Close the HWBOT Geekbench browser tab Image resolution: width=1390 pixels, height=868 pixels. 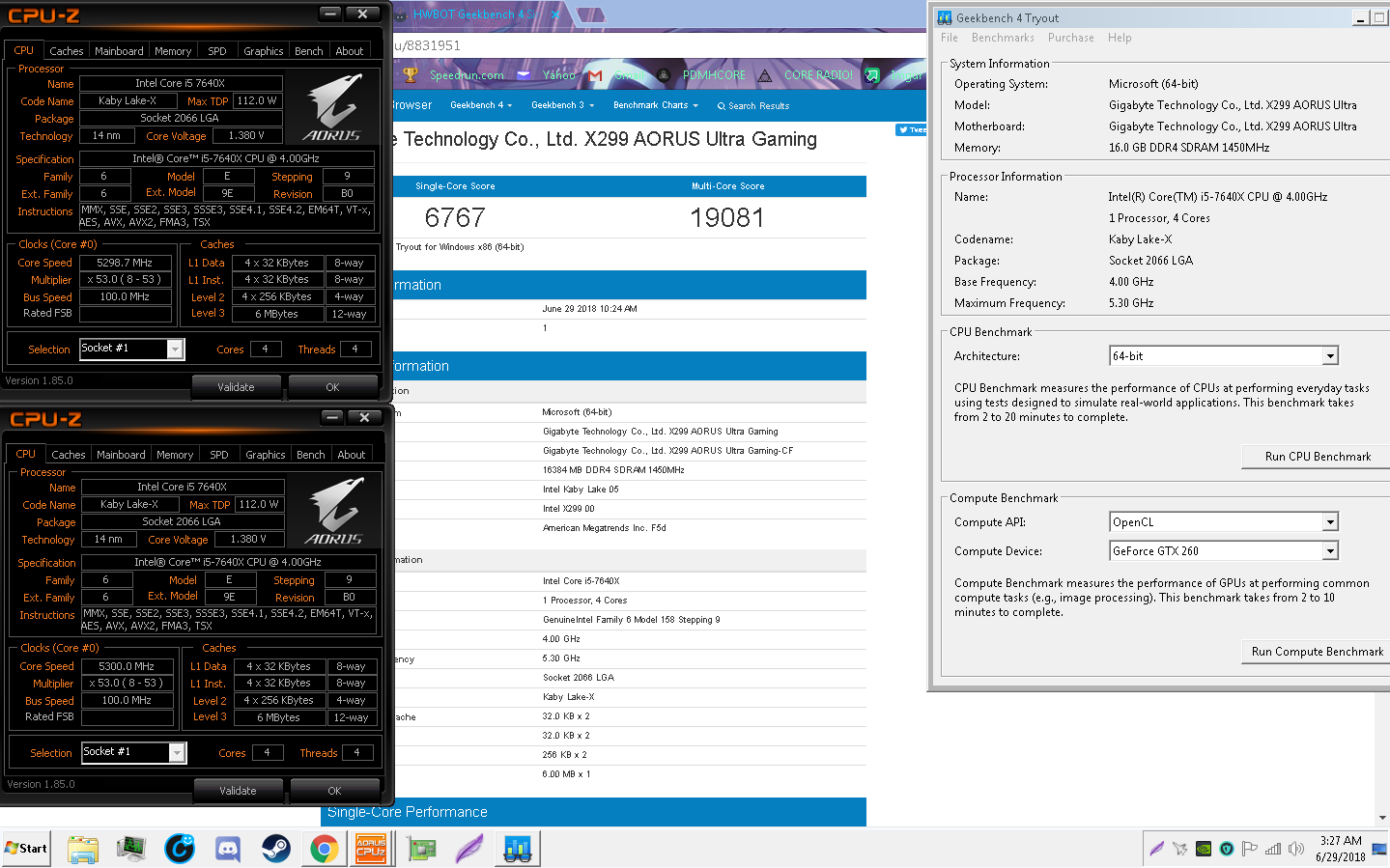(555, 14)
